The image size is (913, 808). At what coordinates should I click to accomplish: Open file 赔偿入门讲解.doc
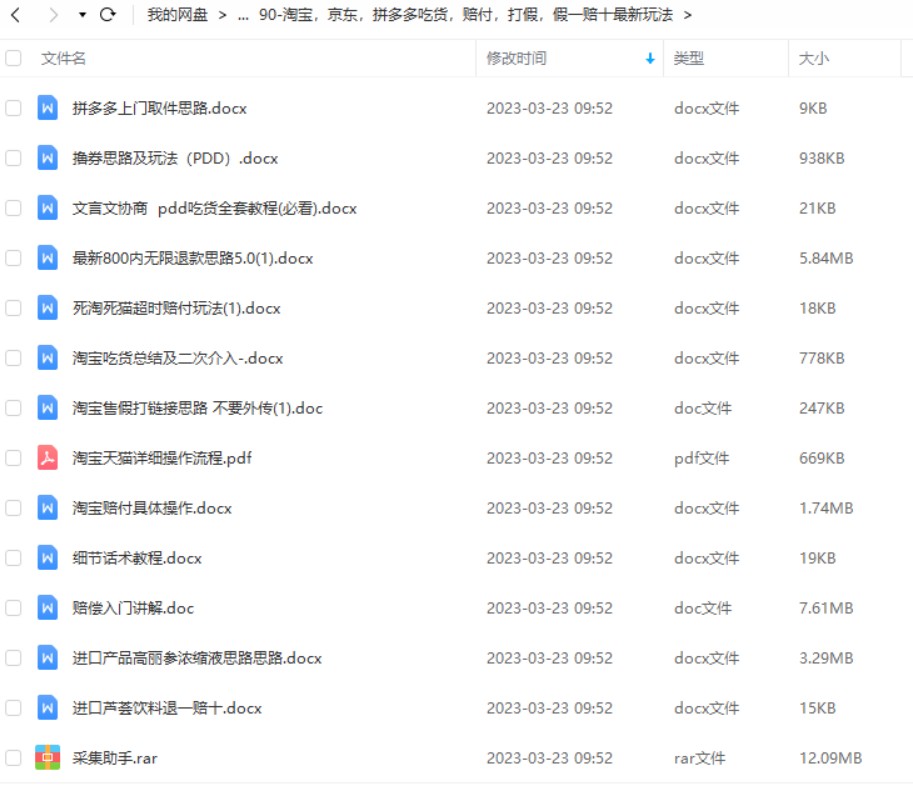(x=133, y=608)
